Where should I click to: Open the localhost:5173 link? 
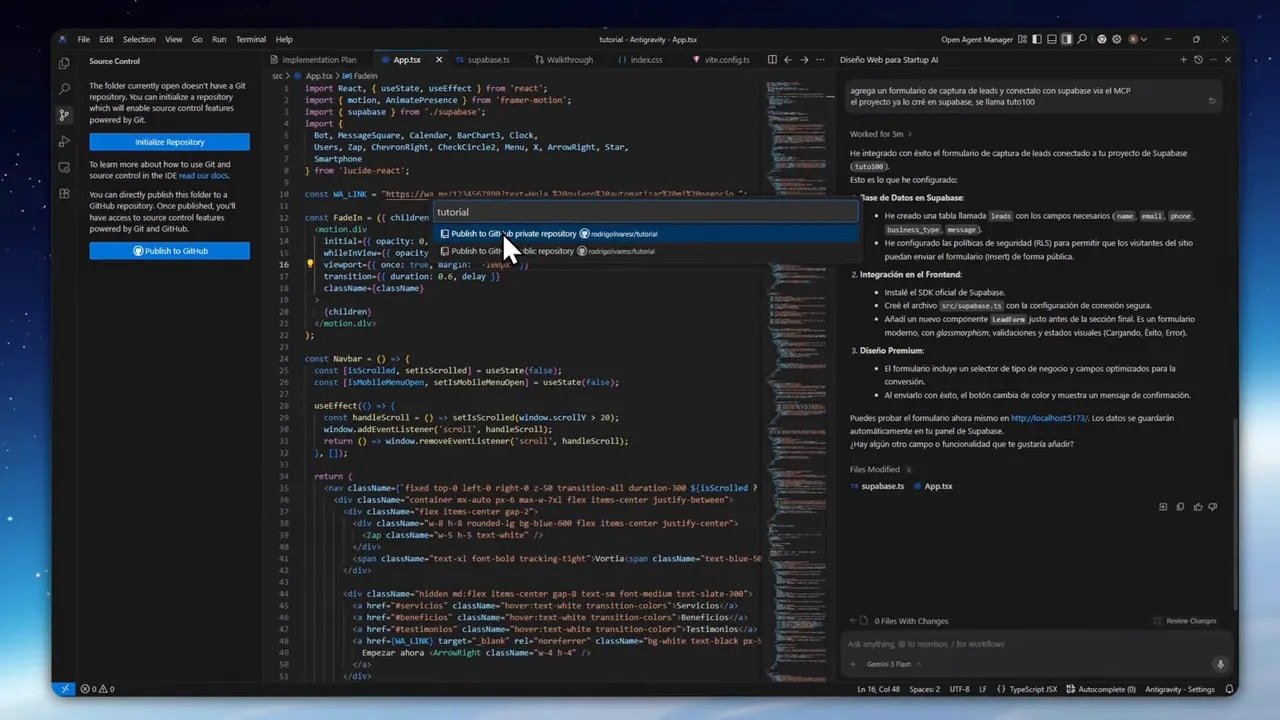coord(1049,417)
